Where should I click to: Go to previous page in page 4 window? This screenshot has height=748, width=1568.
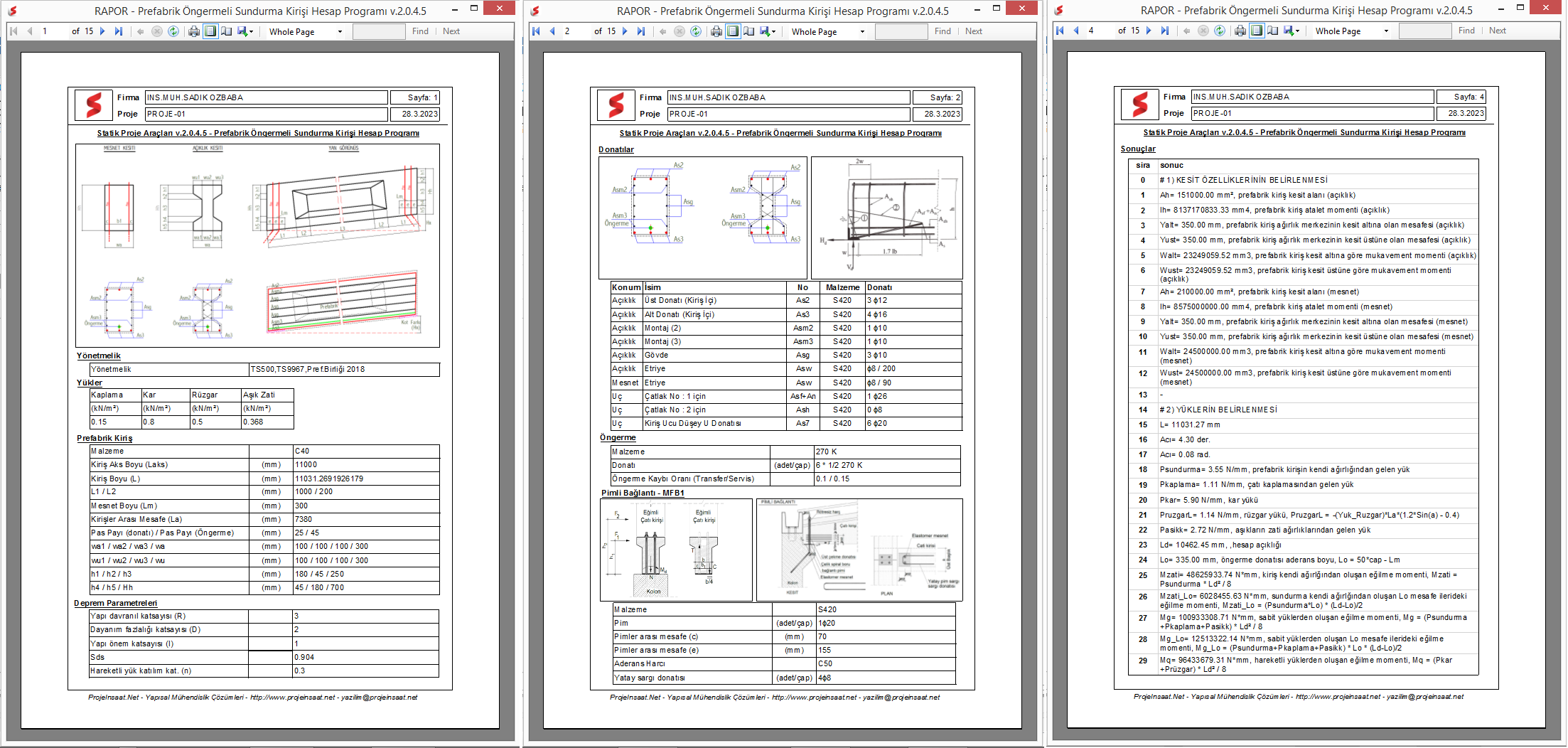[x=1076, y=31]
